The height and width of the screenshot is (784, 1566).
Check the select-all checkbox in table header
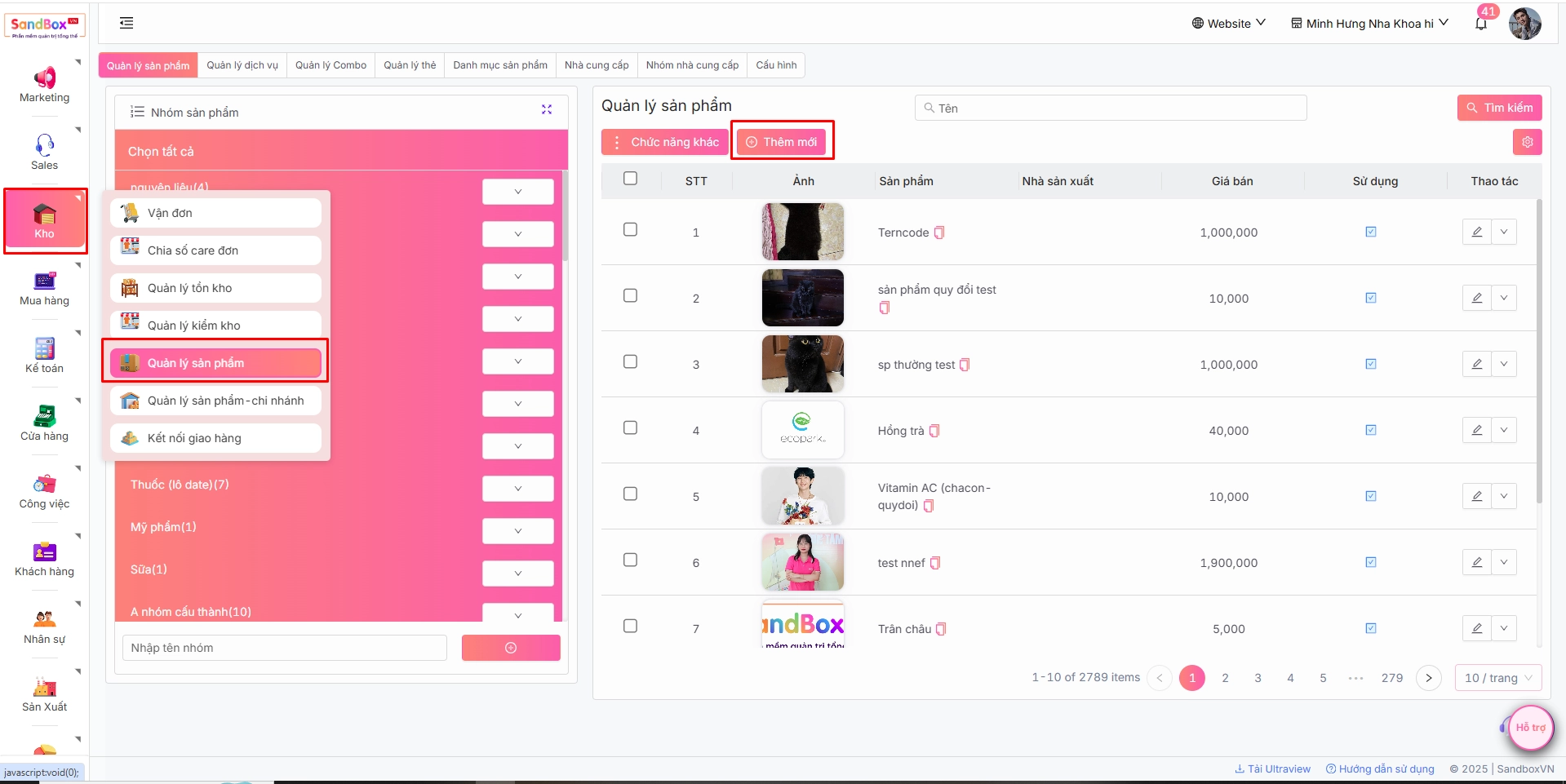(630, 179)
